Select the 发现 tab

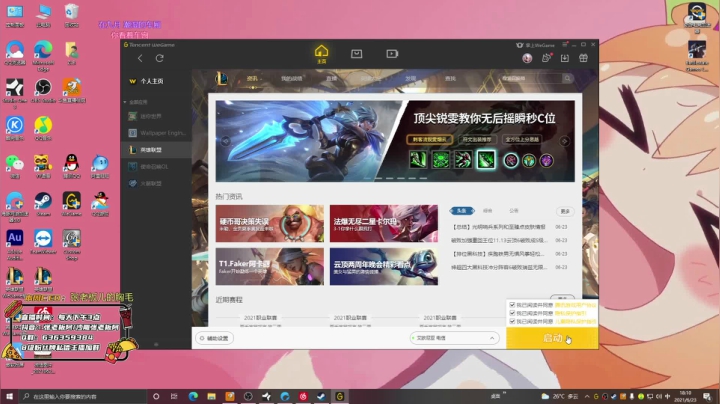tap(411, 79)
